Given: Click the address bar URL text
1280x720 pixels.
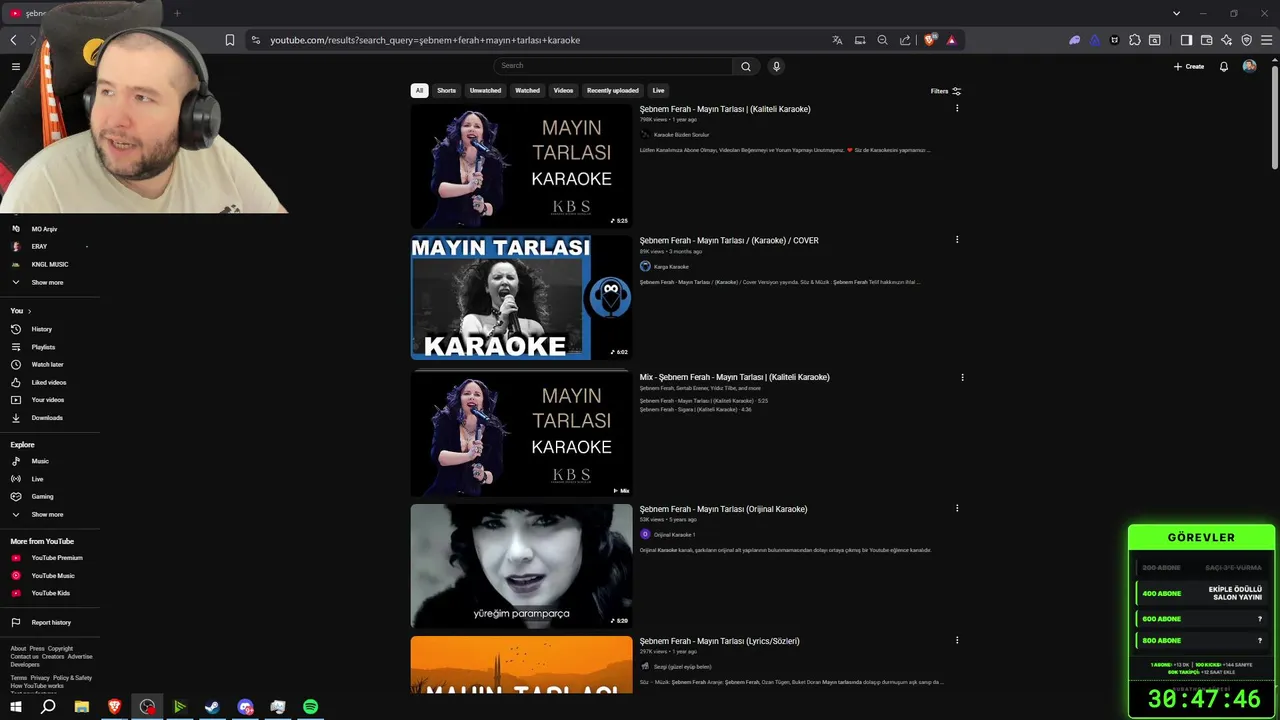Looking at the screenshot, I should (425, 40).
